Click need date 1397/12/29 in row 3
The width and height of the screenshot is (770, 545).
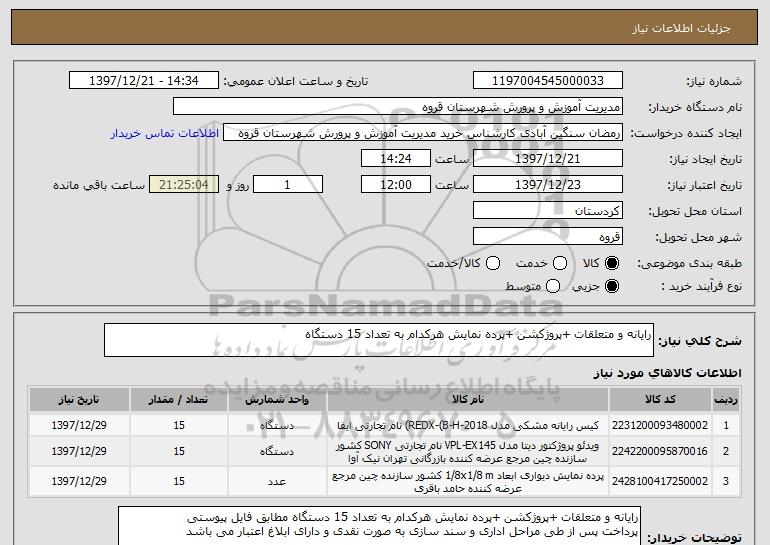[79, 481]
